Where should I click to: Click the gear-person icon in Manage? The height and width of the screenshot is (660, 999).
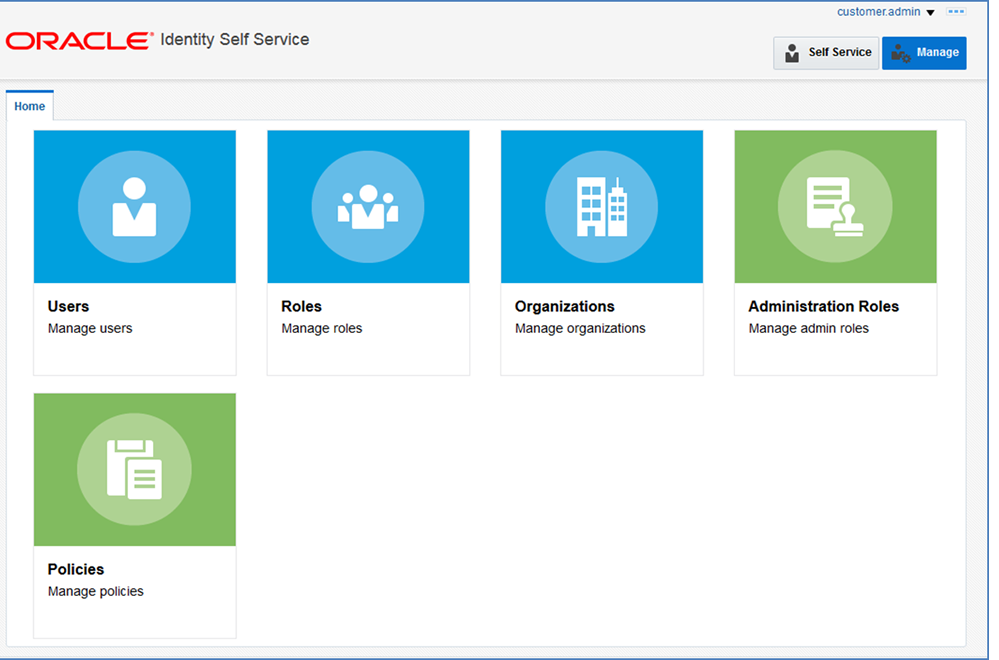900,53
